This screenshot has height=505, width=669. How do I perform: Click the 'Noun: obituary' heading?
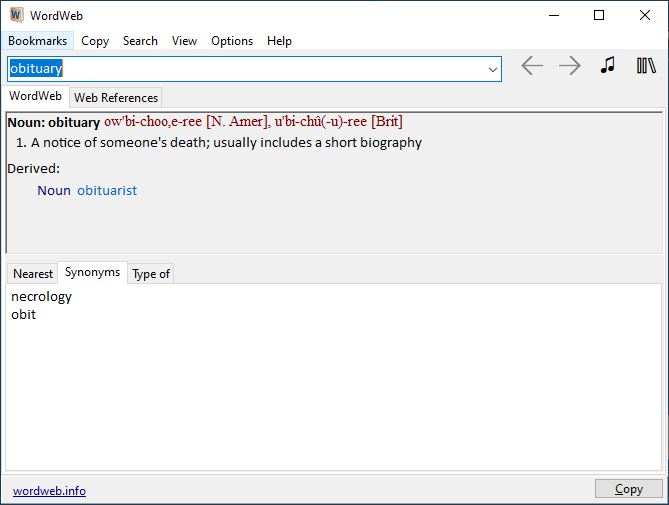(x=54, y=122)
